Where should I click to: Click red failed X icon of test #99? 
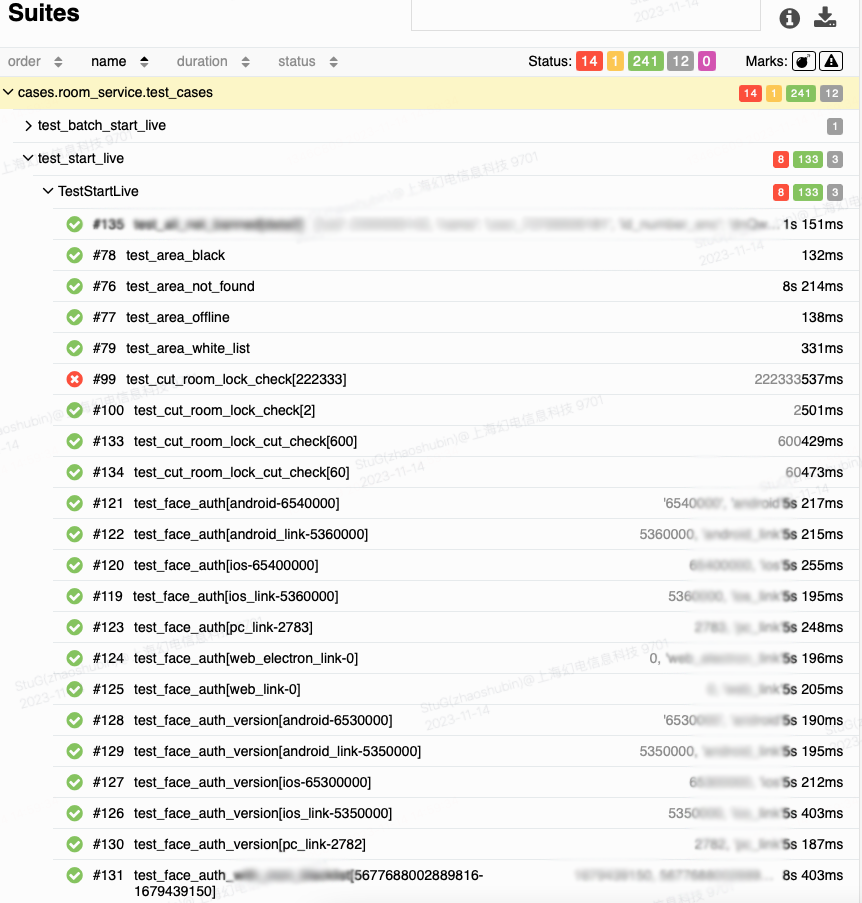coord(74,380)
